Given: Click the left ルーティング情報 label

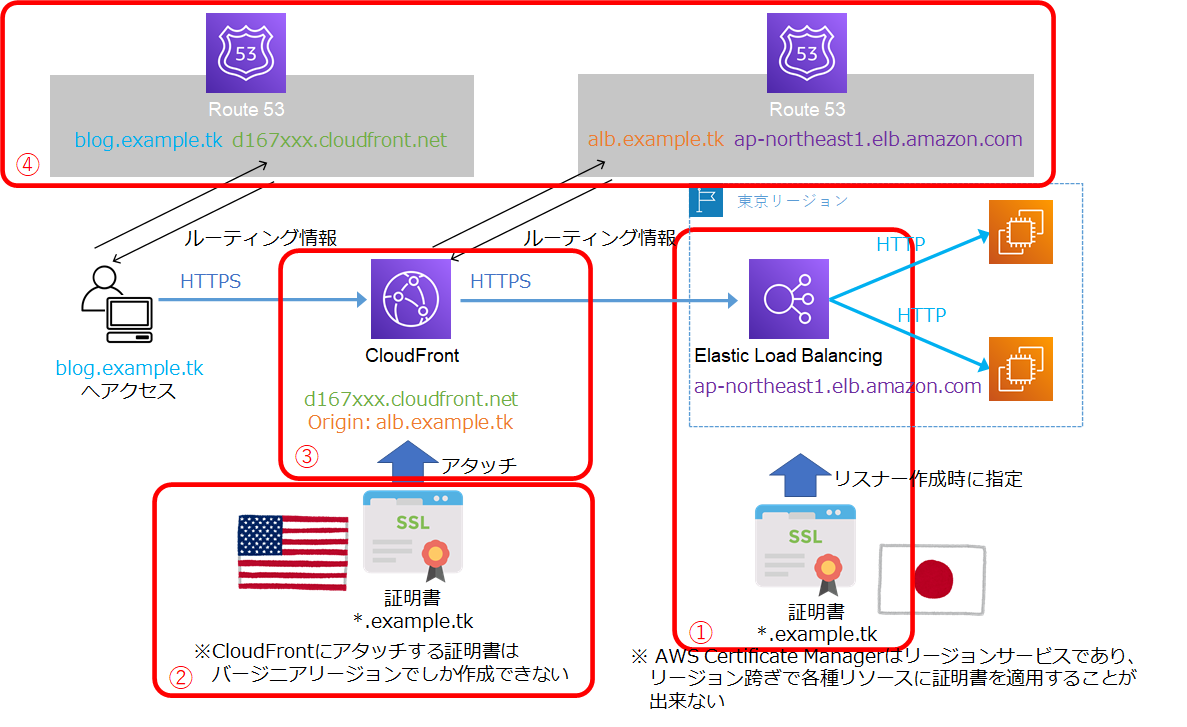Looking at the screenshot, I should 260,238.
